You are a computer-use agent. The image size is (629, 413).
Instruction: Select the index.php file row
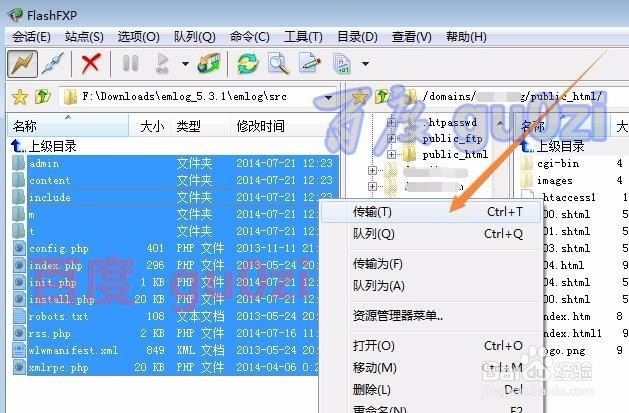(x=165, y=265)
